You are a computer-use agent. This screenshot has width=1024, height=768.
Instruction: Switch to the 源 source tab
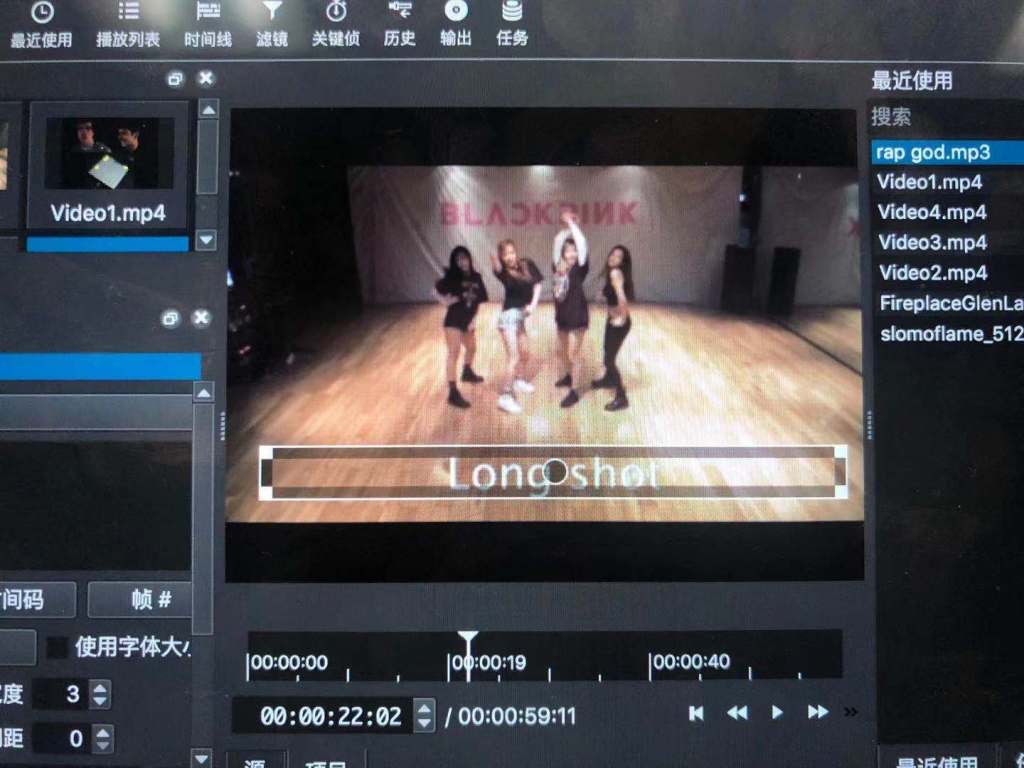256,762
